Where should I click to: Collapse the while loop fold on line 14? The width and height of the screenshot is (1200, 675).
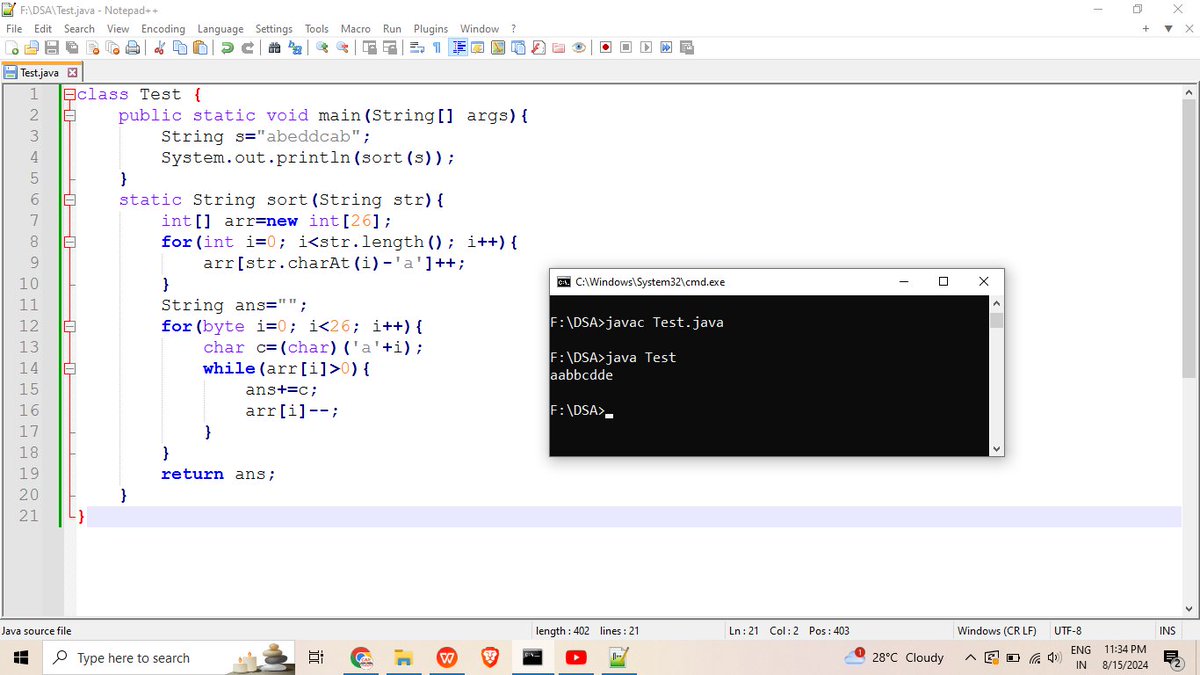(x=69, y=368)
